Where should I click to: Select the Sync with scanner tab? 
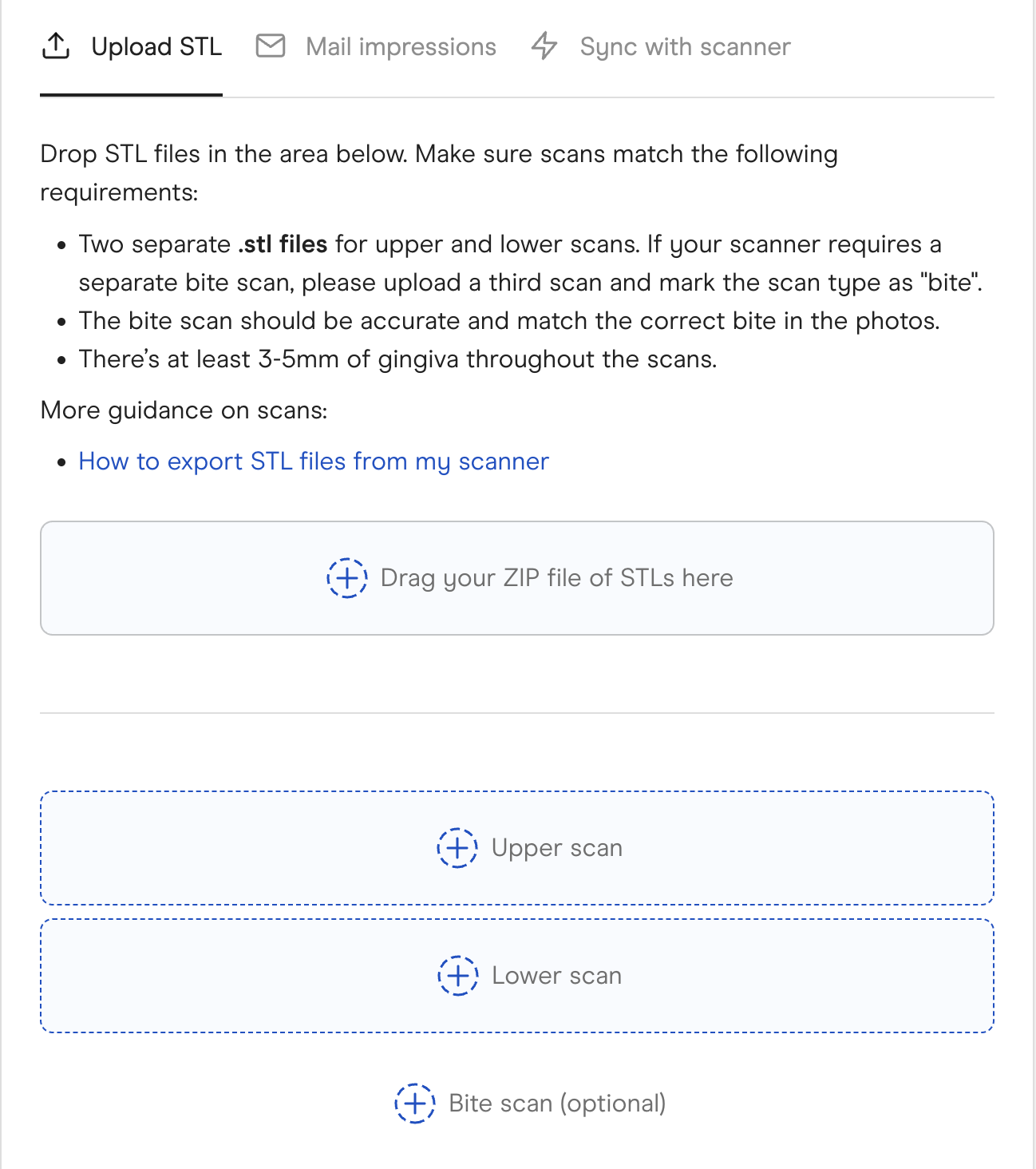661,47
